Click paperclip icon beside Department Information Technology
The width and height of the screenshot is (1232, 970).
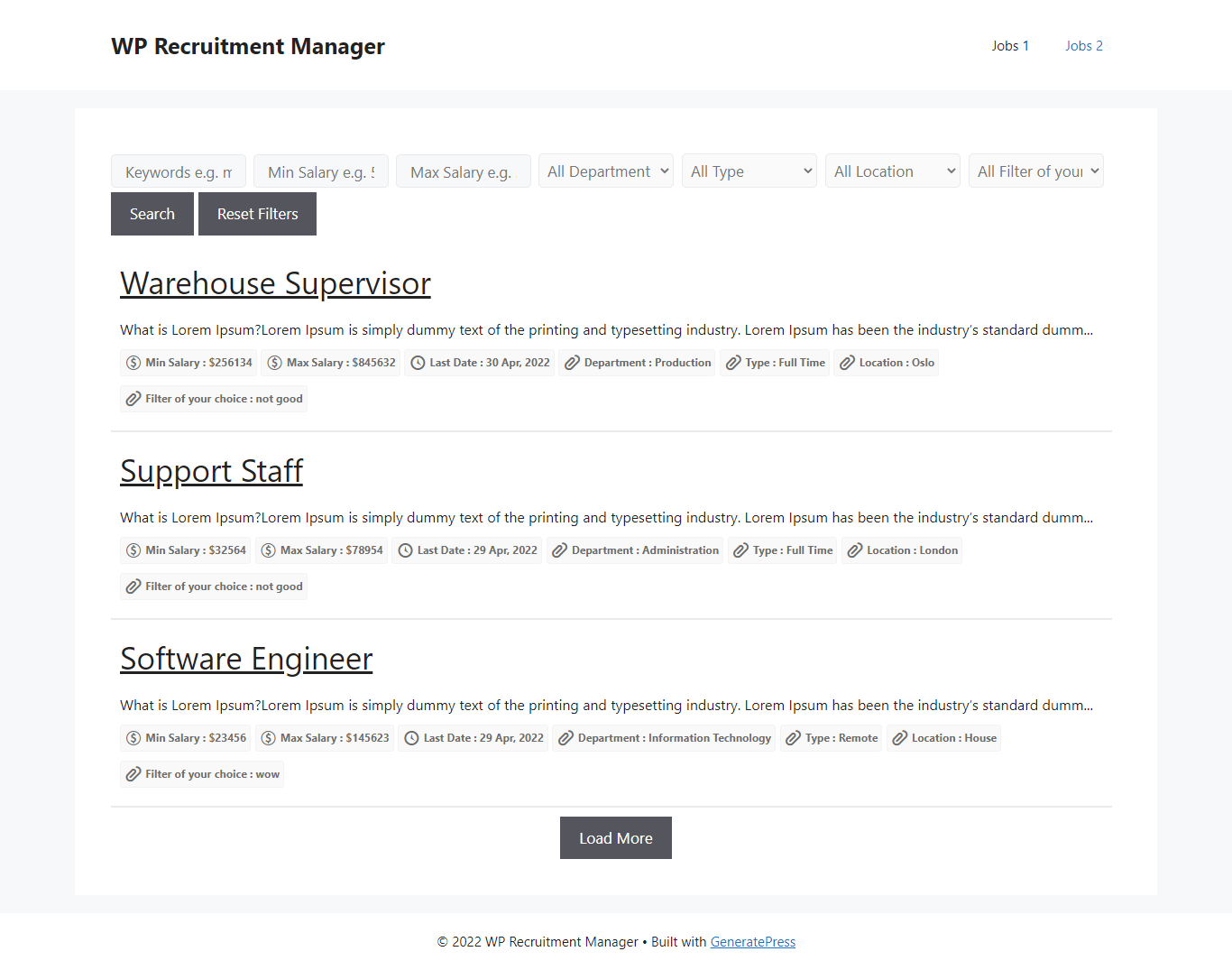(565, 738)
